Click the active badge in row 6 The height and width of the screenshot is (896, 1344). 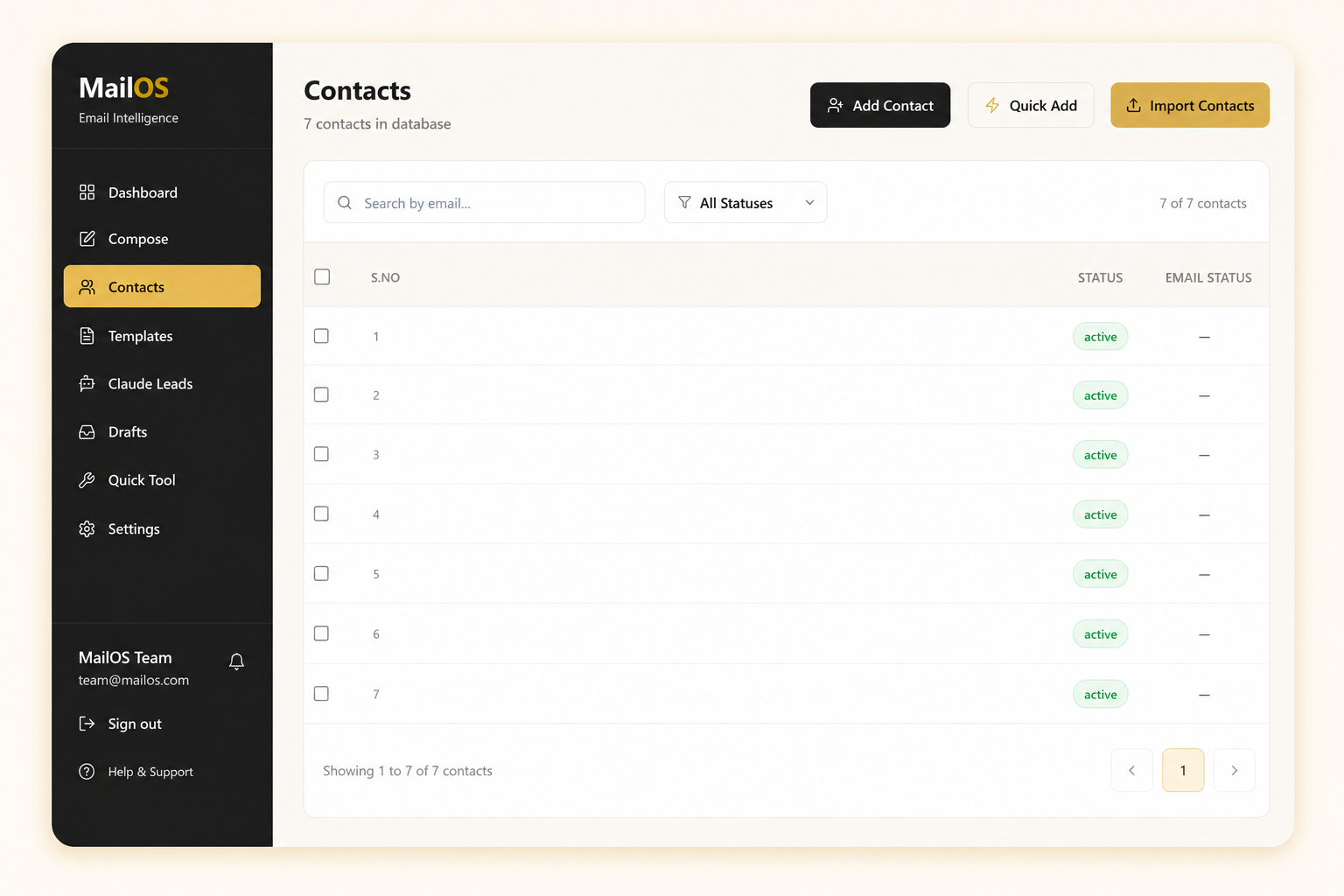[1100, 634]
